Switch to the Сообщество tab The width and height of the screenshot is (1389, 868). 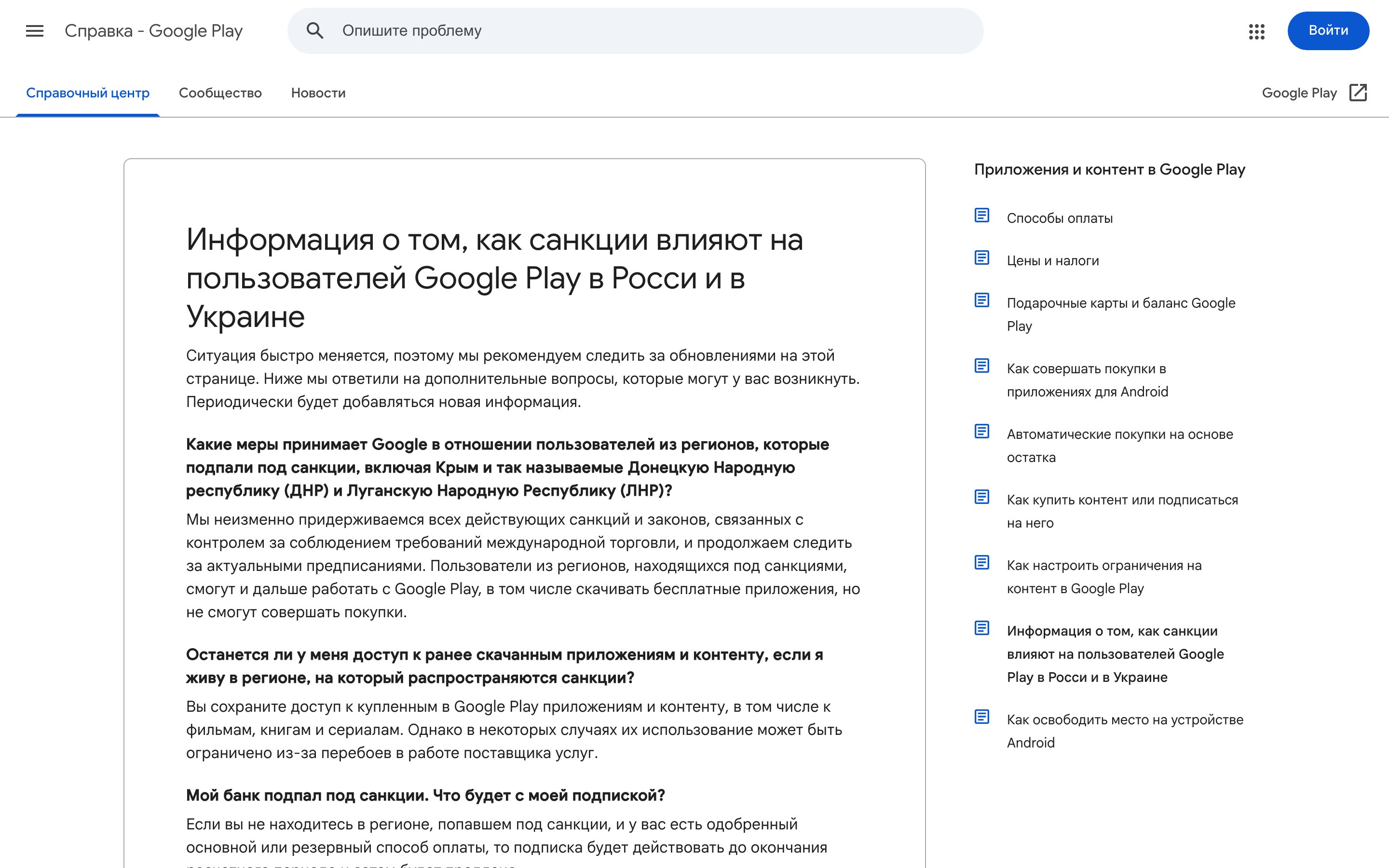(x=220, y=93)
